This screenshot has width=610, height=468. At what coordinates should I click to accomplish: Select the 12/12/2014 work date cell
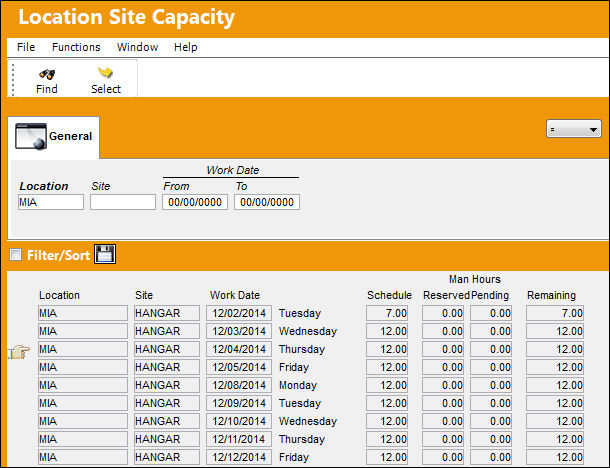click(239, 457)
